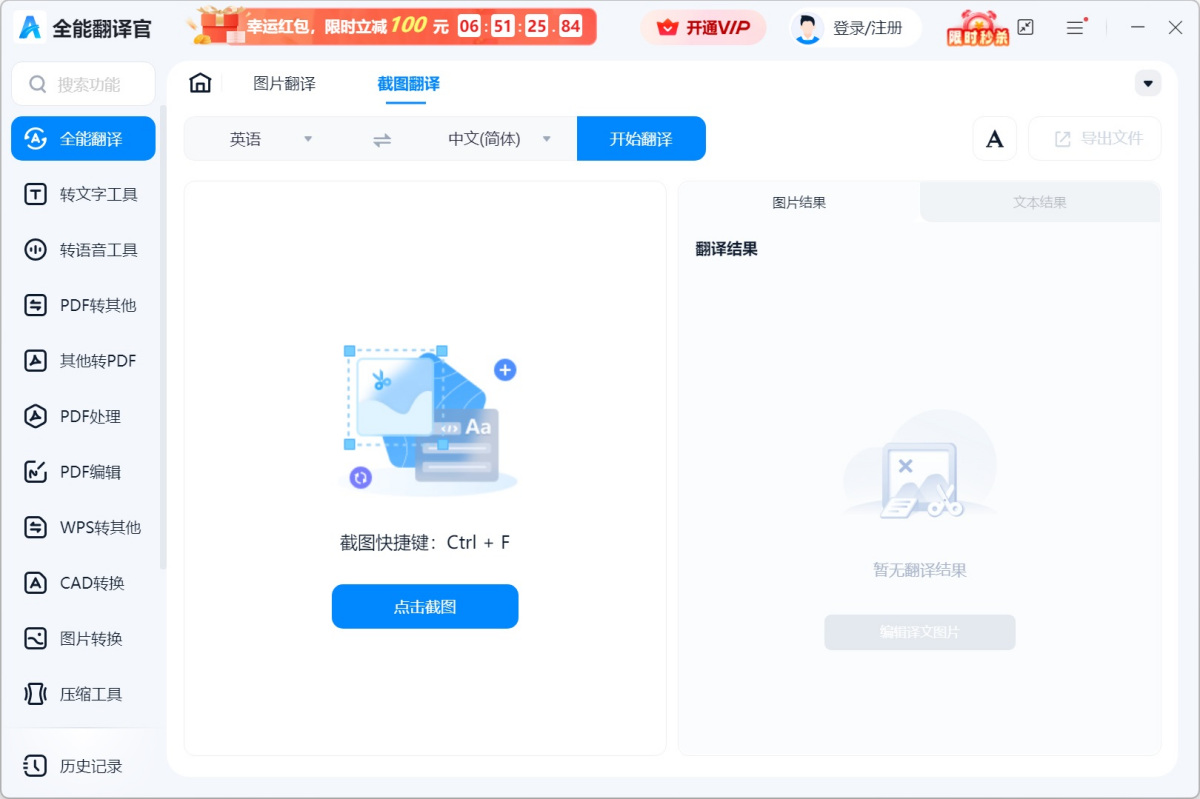This screenshot has width=1200, height=799.
Task: Click the home icon above the tabs
Action: (199, 84)
